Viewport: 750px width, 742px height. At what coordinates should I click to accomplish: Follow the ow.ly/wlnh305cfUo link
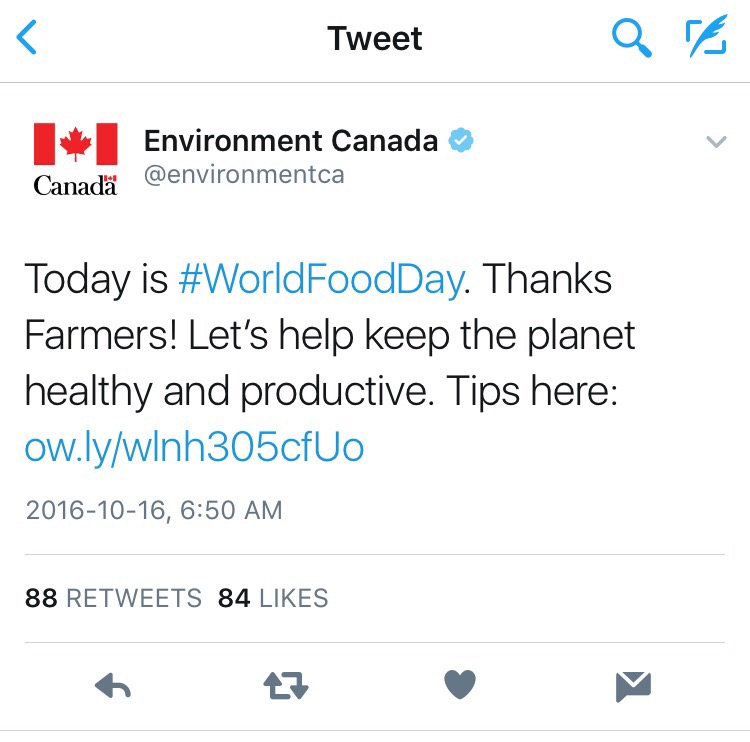click(194, 448)
